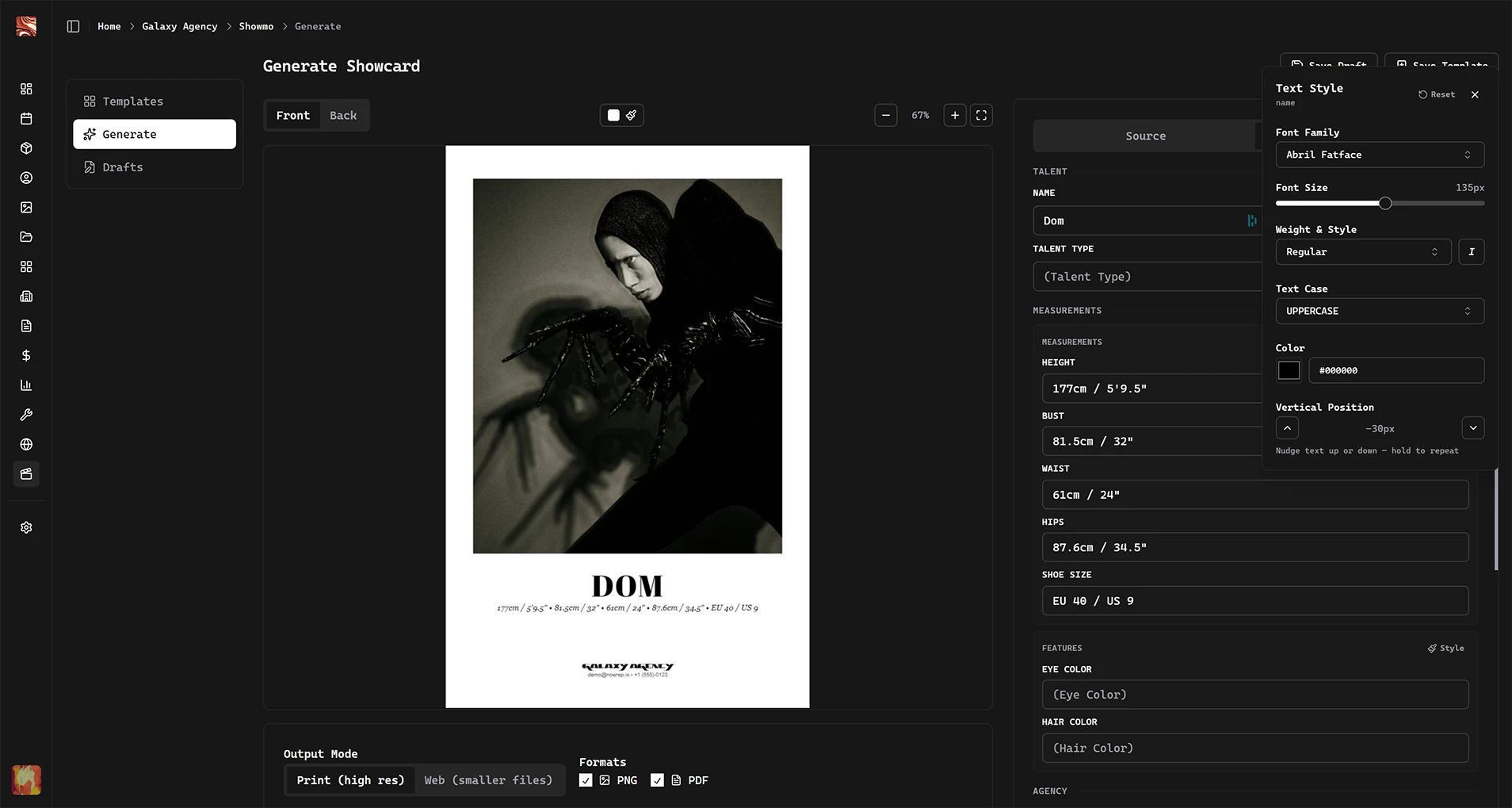Select the Source tab
The image size is (1512, 808).
click(x=1145, y=136)
